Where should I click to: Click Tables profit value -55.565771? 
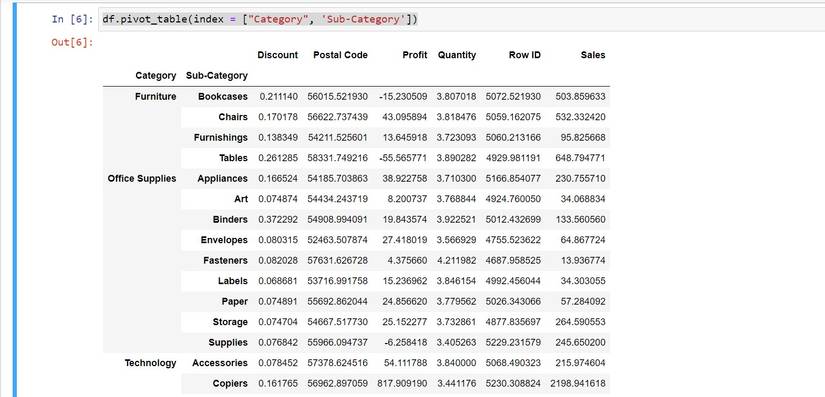tap(403, 158)
